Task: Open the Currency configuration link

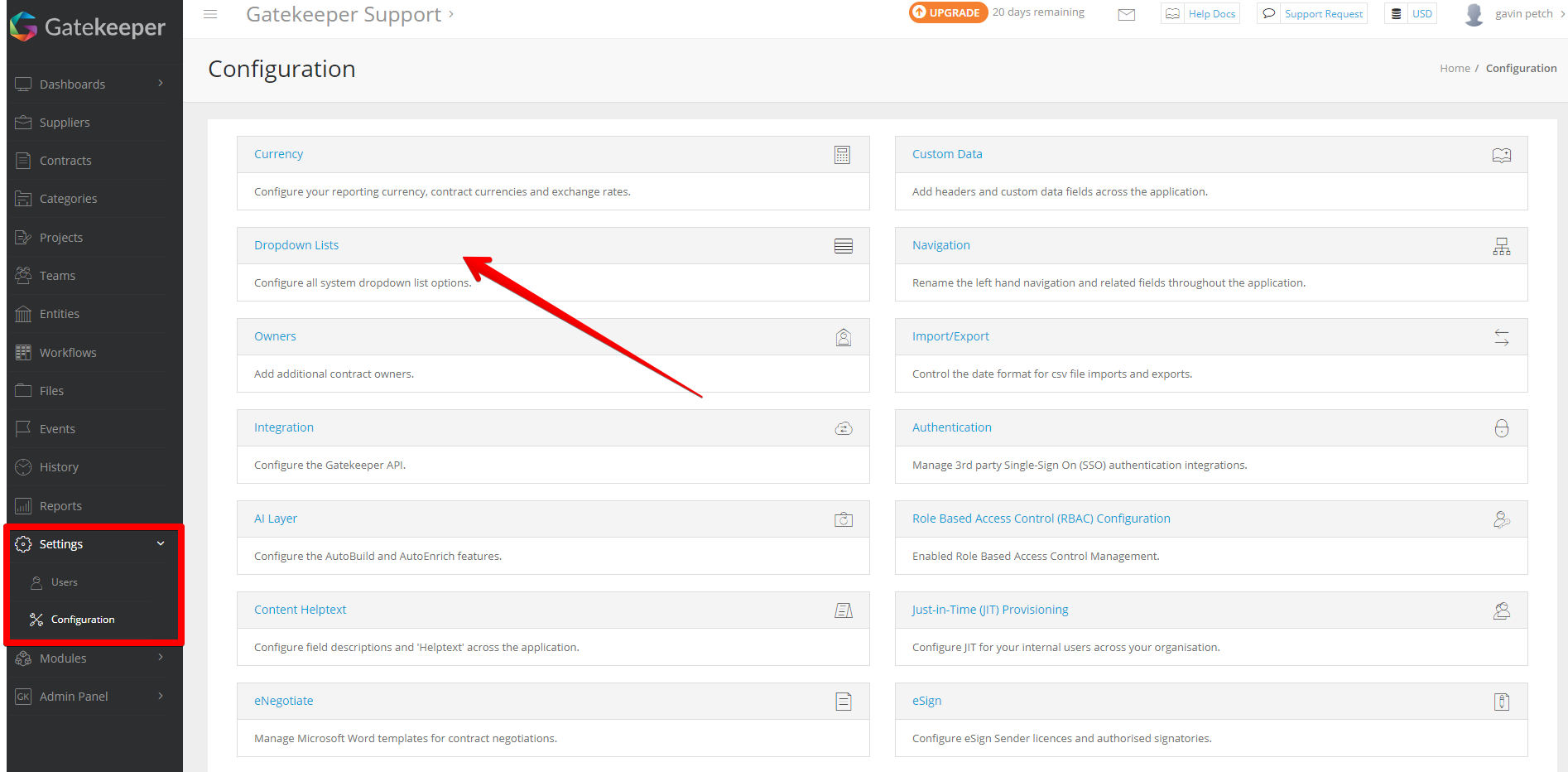Action: click(x=278, y=154)
